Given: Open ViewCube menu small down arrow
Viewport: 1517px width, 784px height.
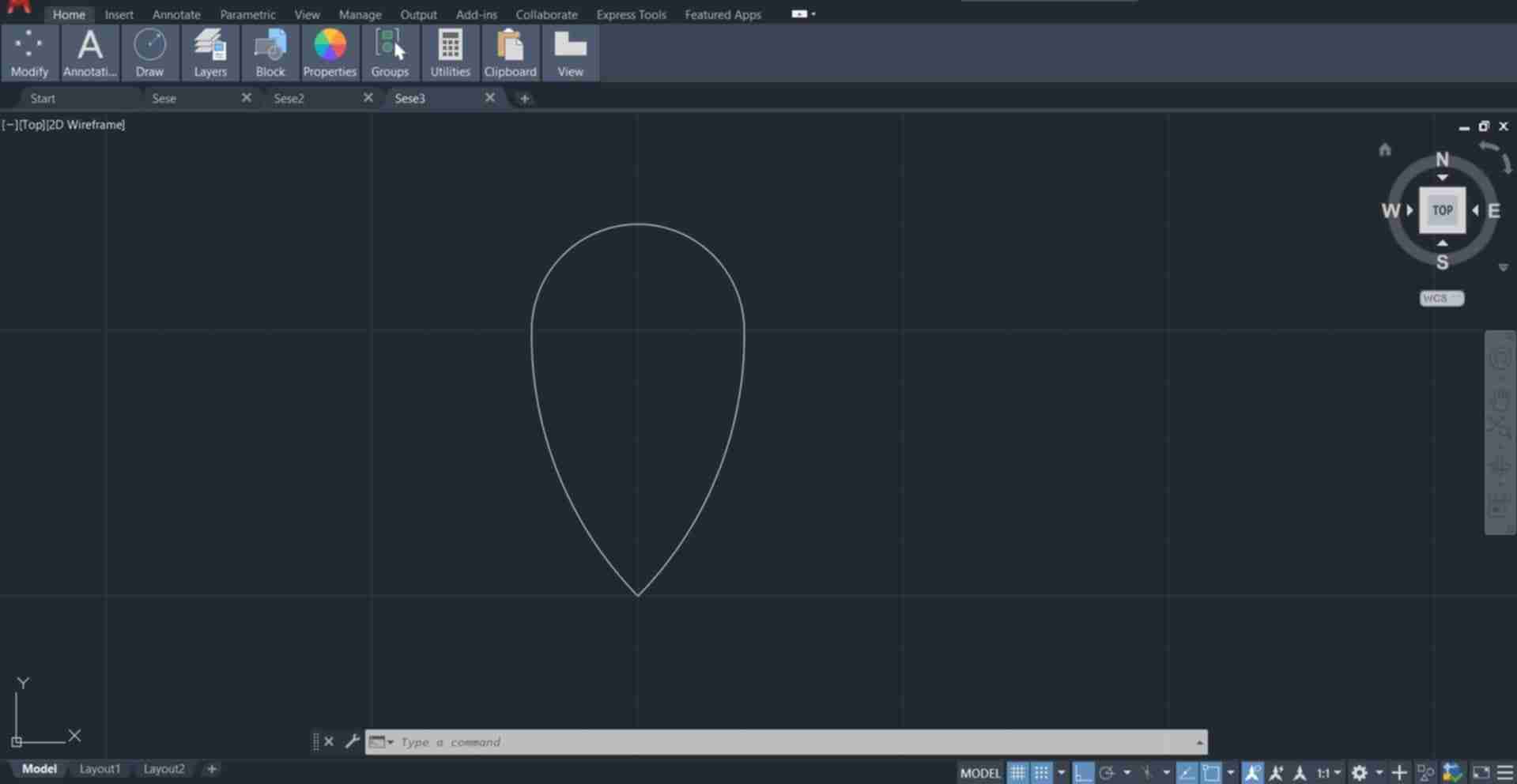Looking at the screenshot, I should click(x=1504, y=268).
